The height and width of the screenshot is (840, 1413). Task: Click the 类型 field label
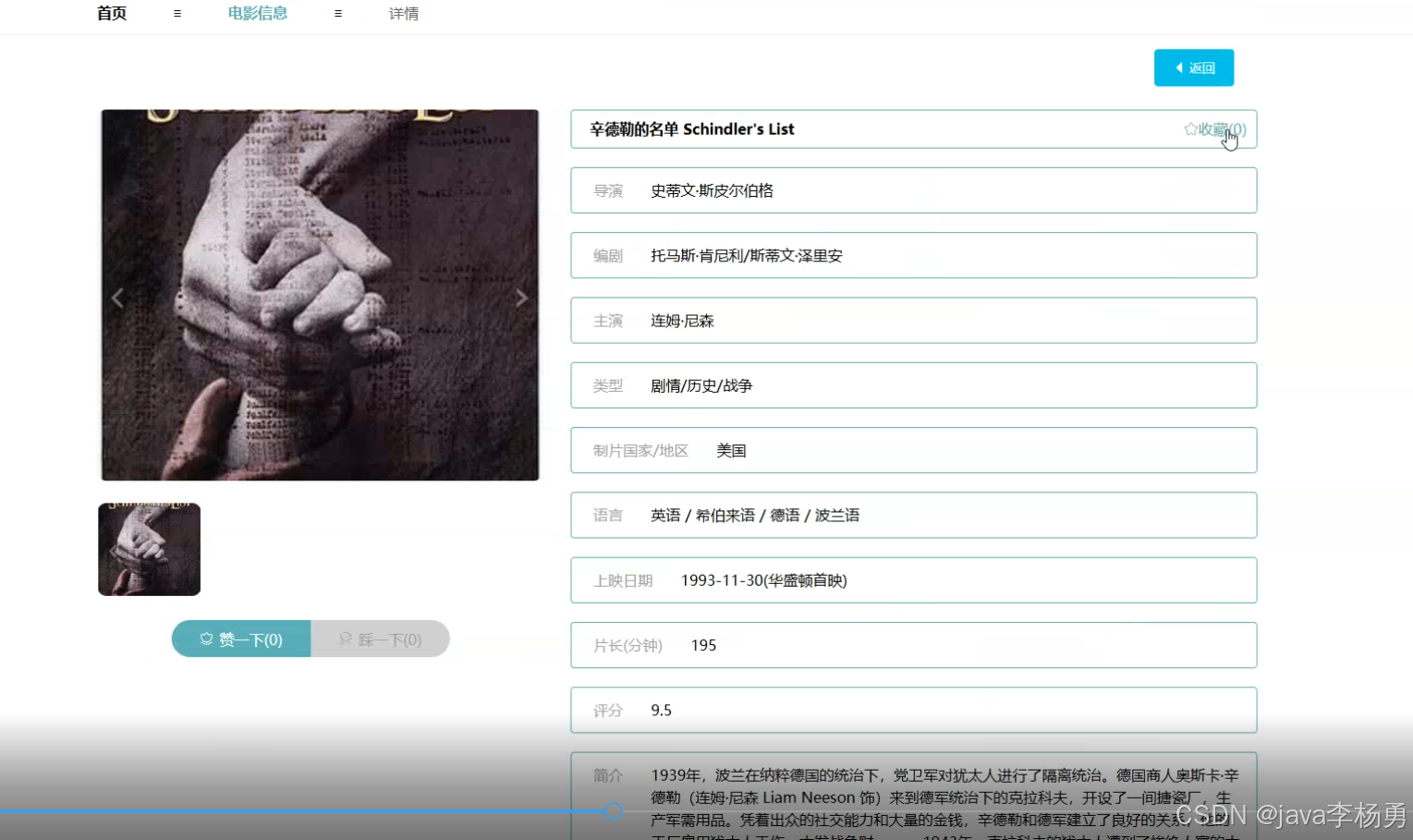click(608, 385)
